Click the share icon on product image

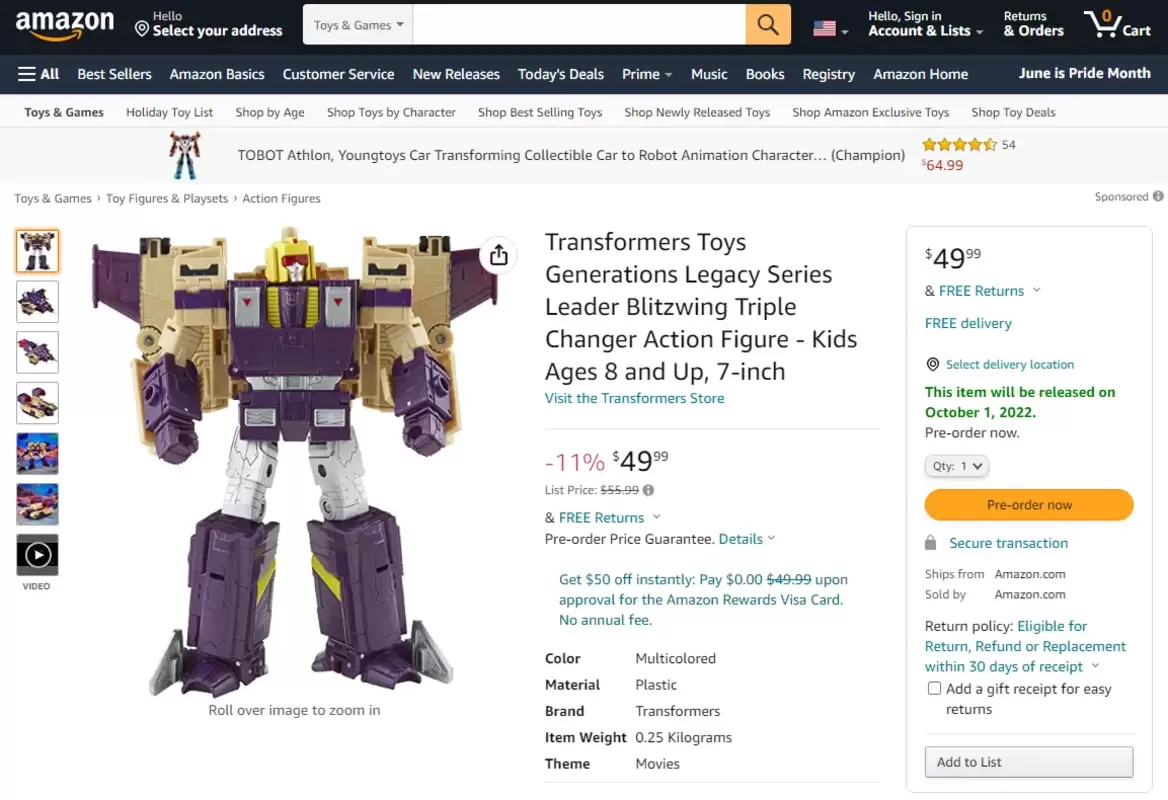click(x=498, y=256)
